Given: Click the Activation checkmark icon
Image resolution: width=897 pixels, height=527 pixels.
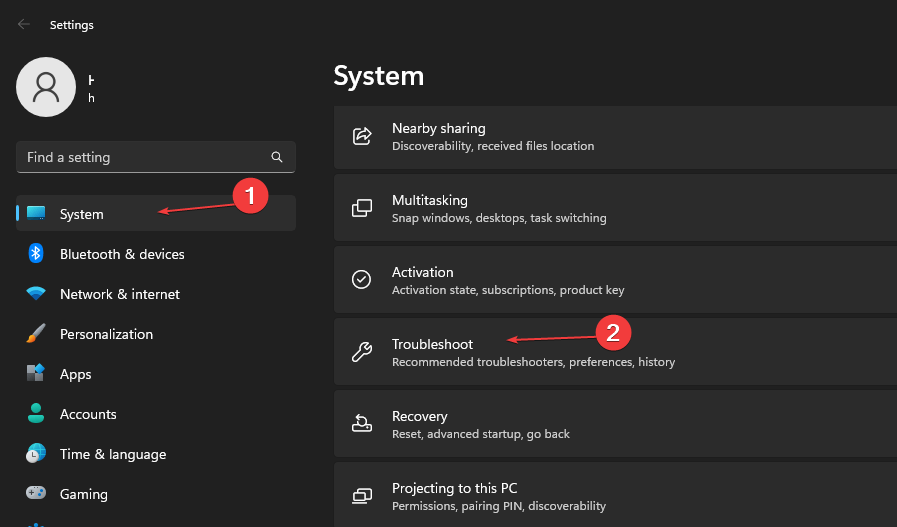Looking at the screenshot, I should [x=362, y=280].
